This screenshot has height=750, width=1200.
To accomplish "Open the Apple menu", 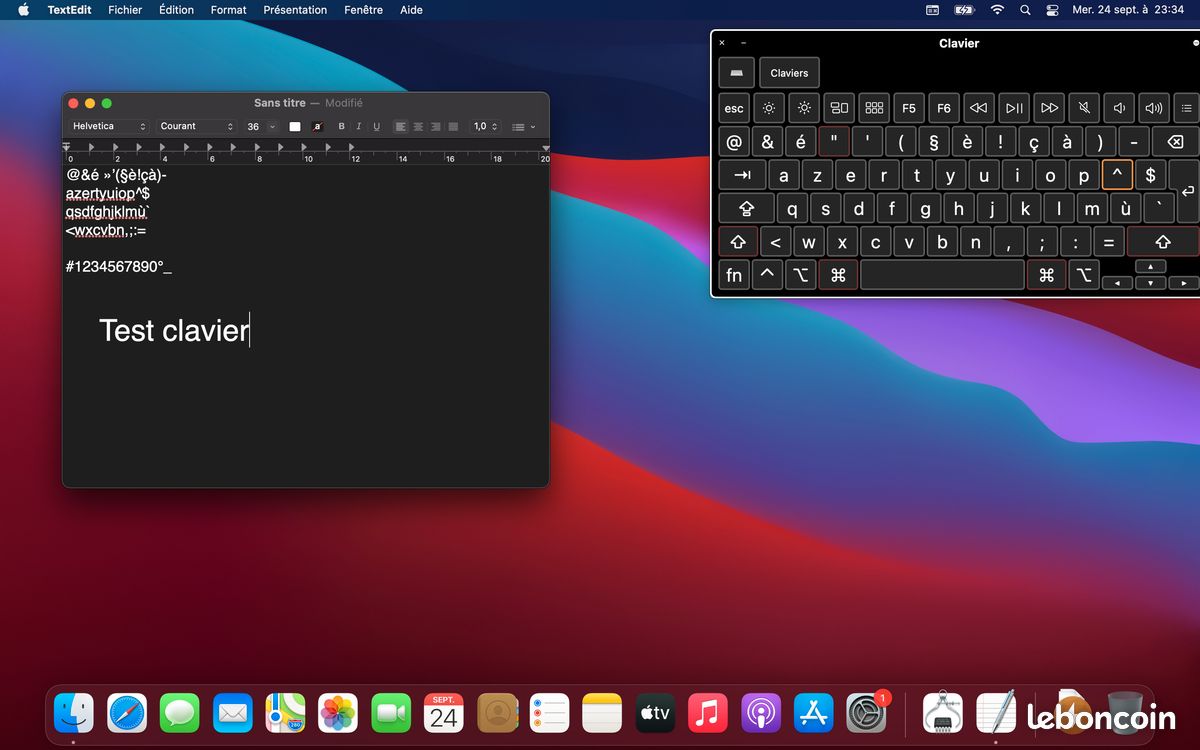I will click(24, 10).
